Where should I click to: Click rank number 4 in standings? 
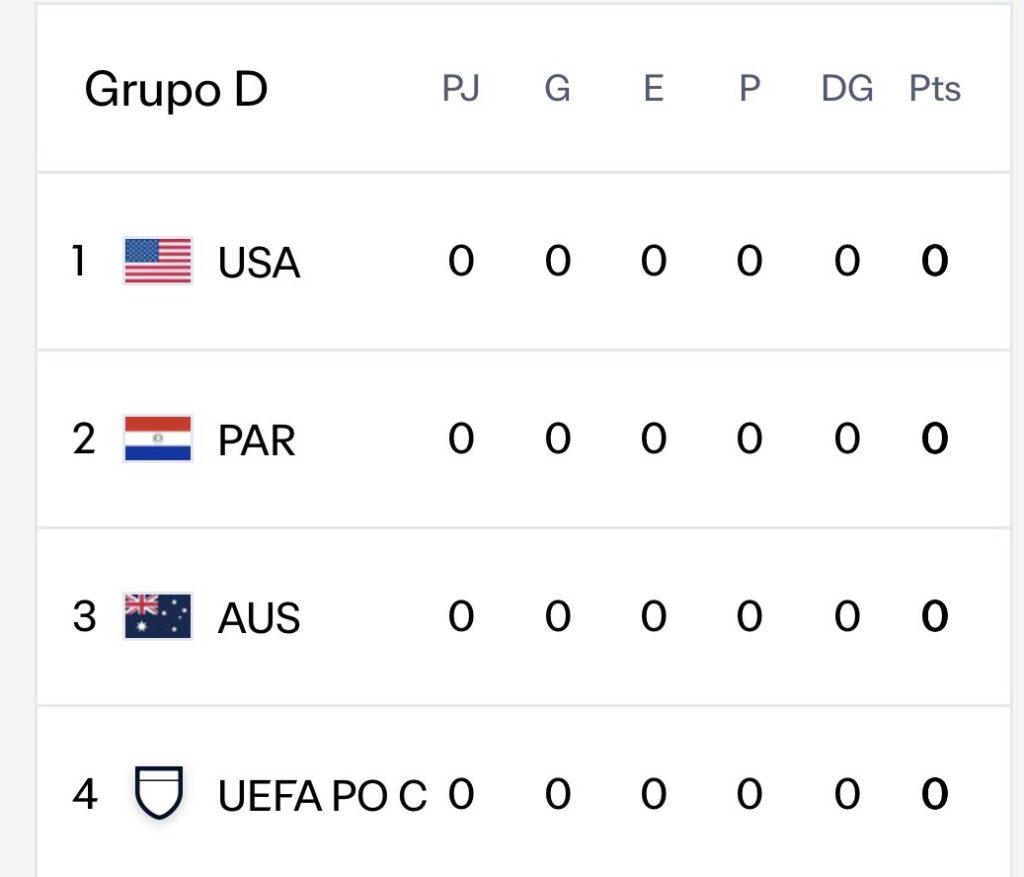[85, 794]
